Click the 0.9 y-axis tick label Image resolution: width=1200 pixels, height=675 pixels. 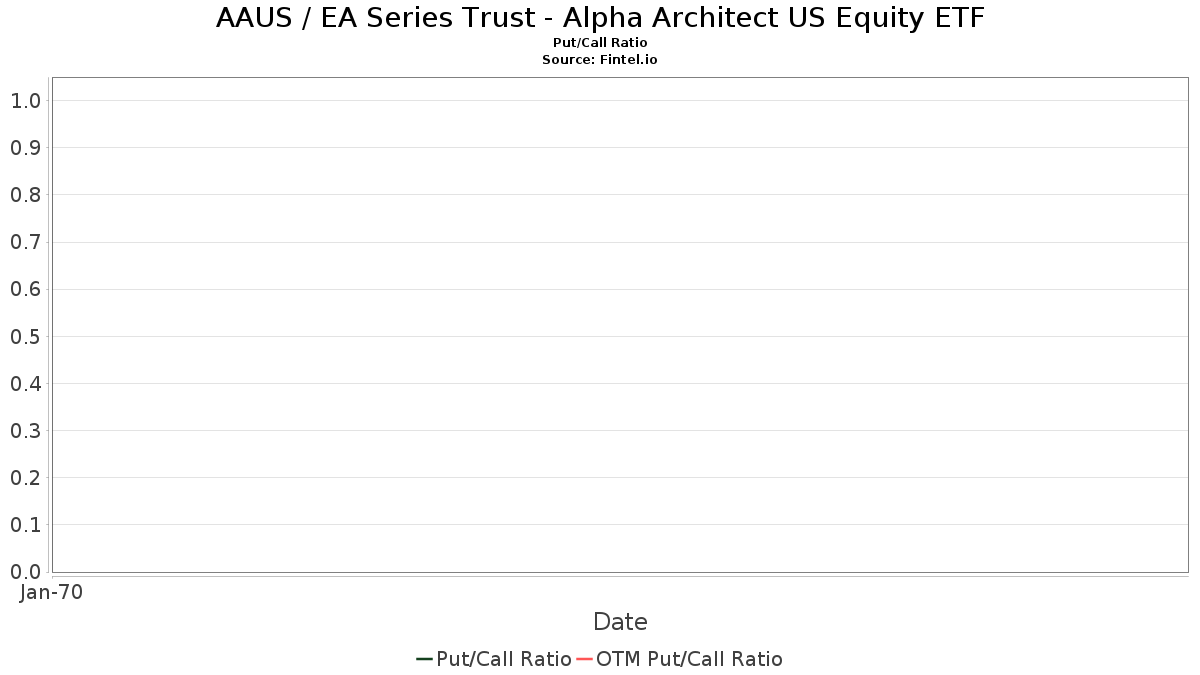26,148
